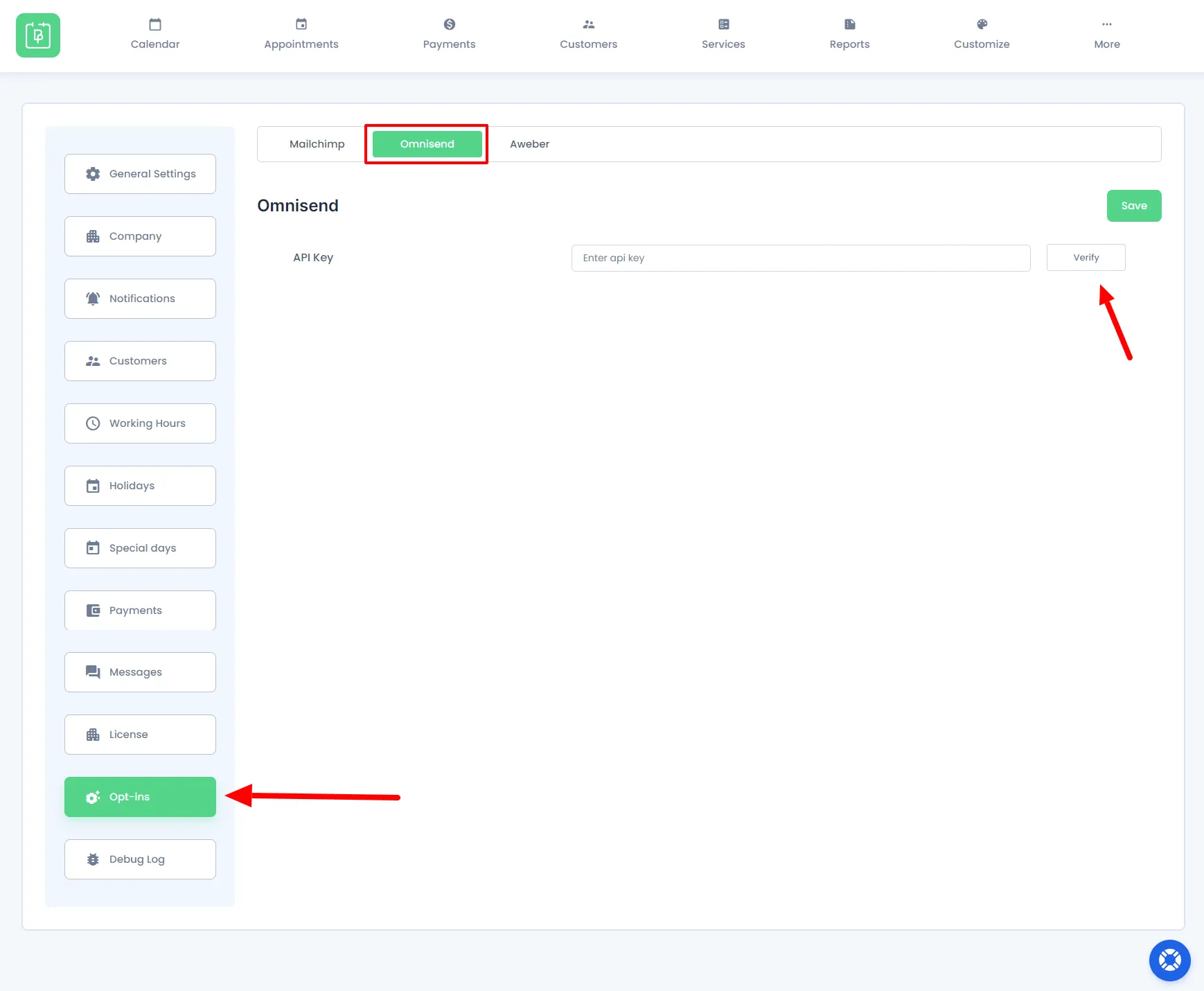
Task: Open More label in top menu
Action: (x=1107, y=44)
